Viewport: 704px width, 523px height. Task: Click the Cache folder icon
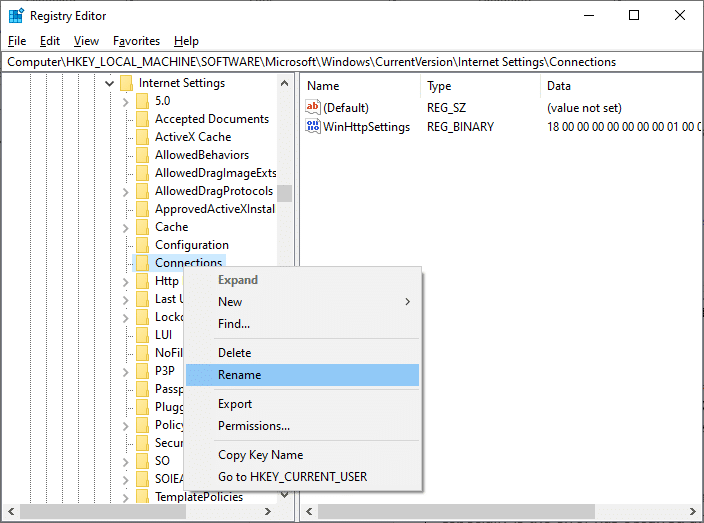[142, 227]
